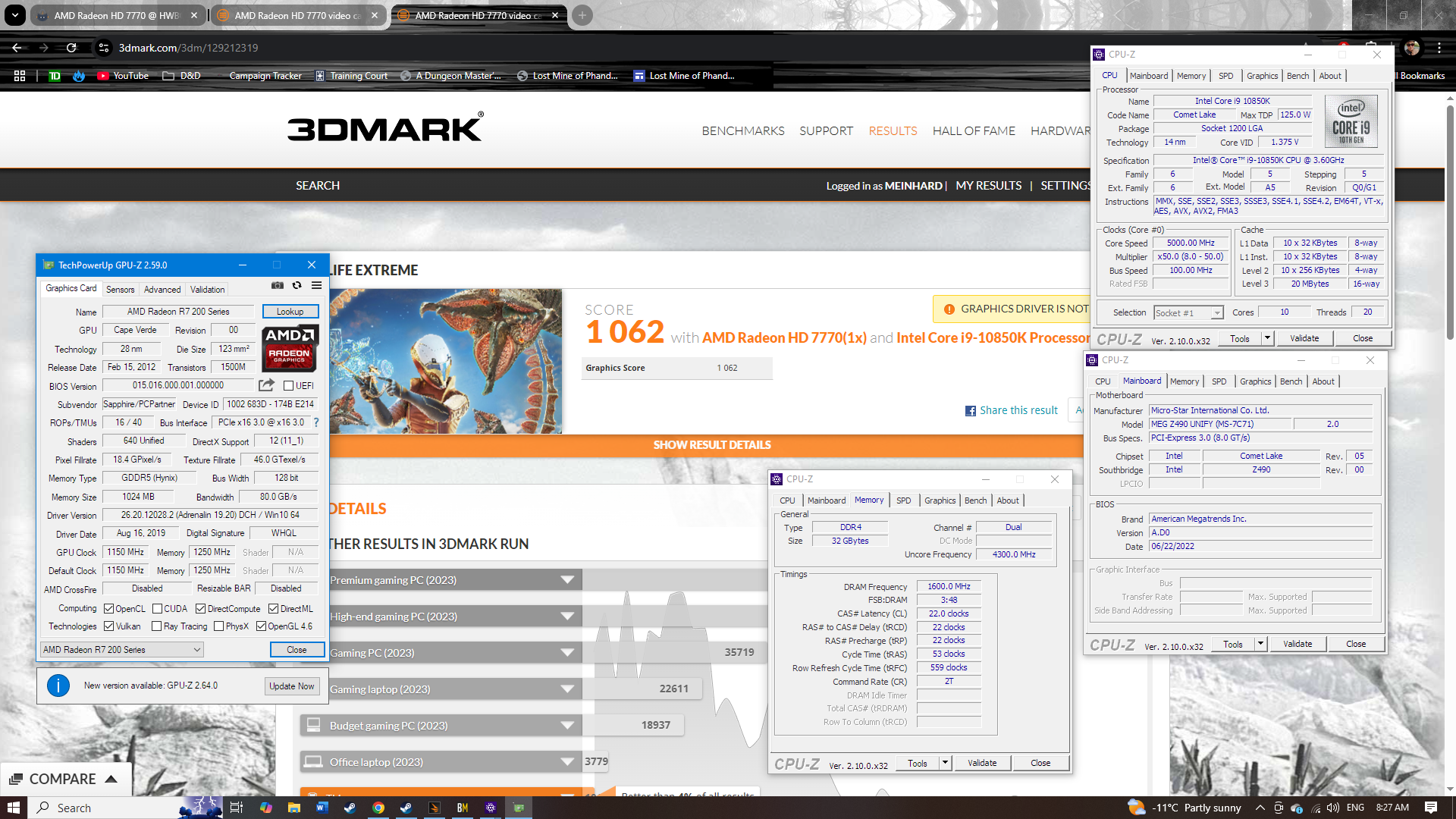Toggle the Ray Tracing checkbox

pyautogui.click(x=157, y=626)
